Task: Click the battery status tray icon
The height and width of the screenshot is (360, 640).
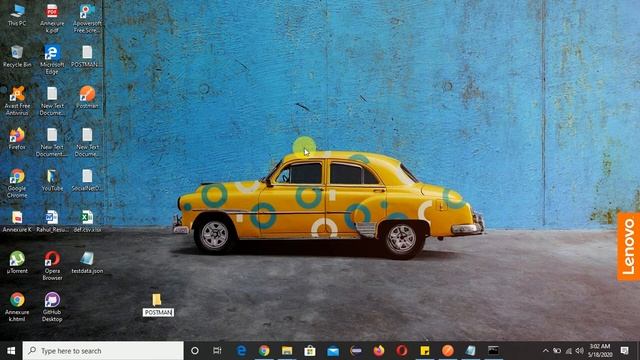Action: [x=557, y=351]
